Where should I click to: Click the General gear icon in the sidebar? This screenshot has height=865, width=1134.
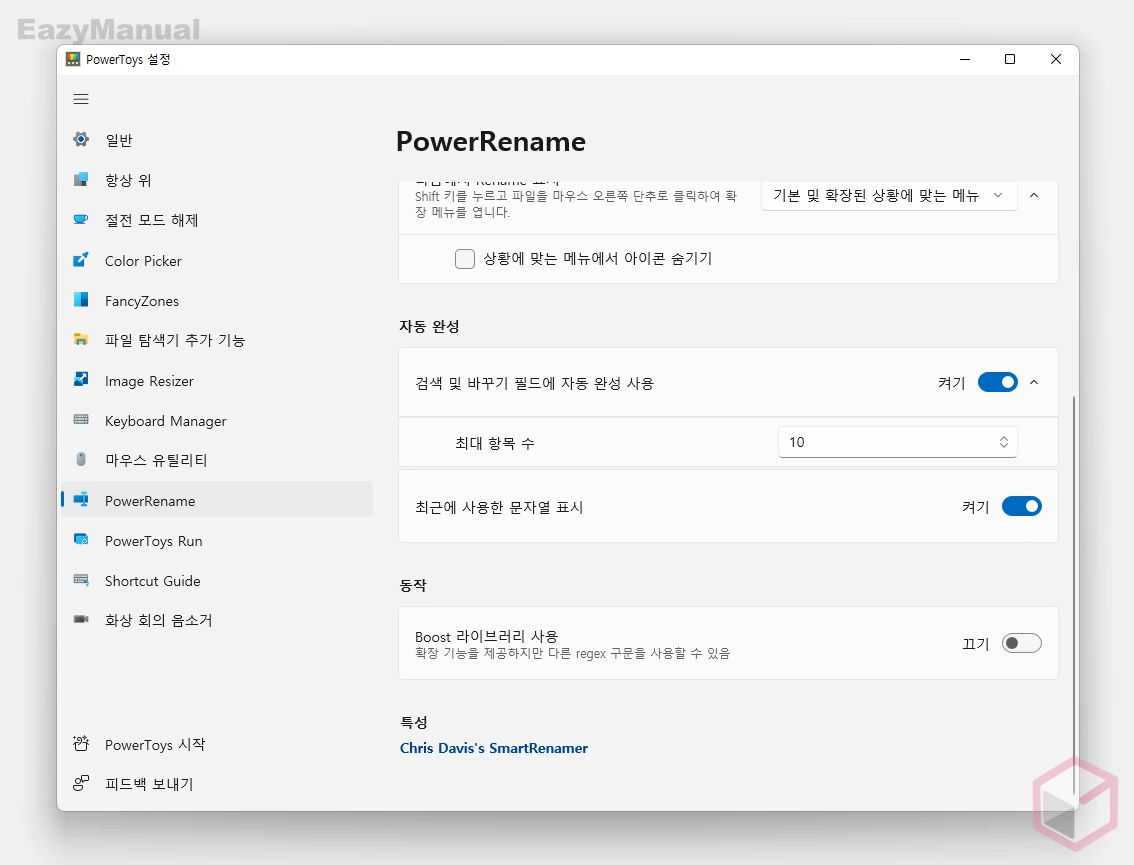click(x=81, y=139)
